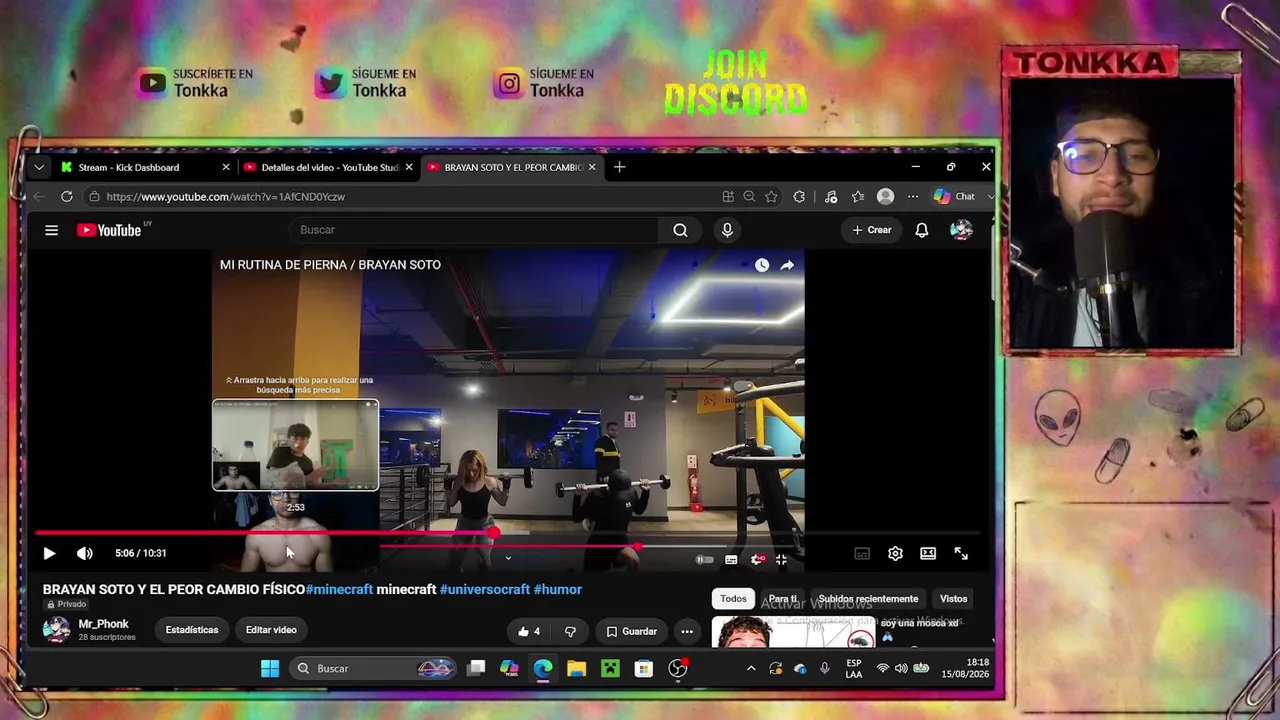Click the Edge address bar URL

coord(226,197)
